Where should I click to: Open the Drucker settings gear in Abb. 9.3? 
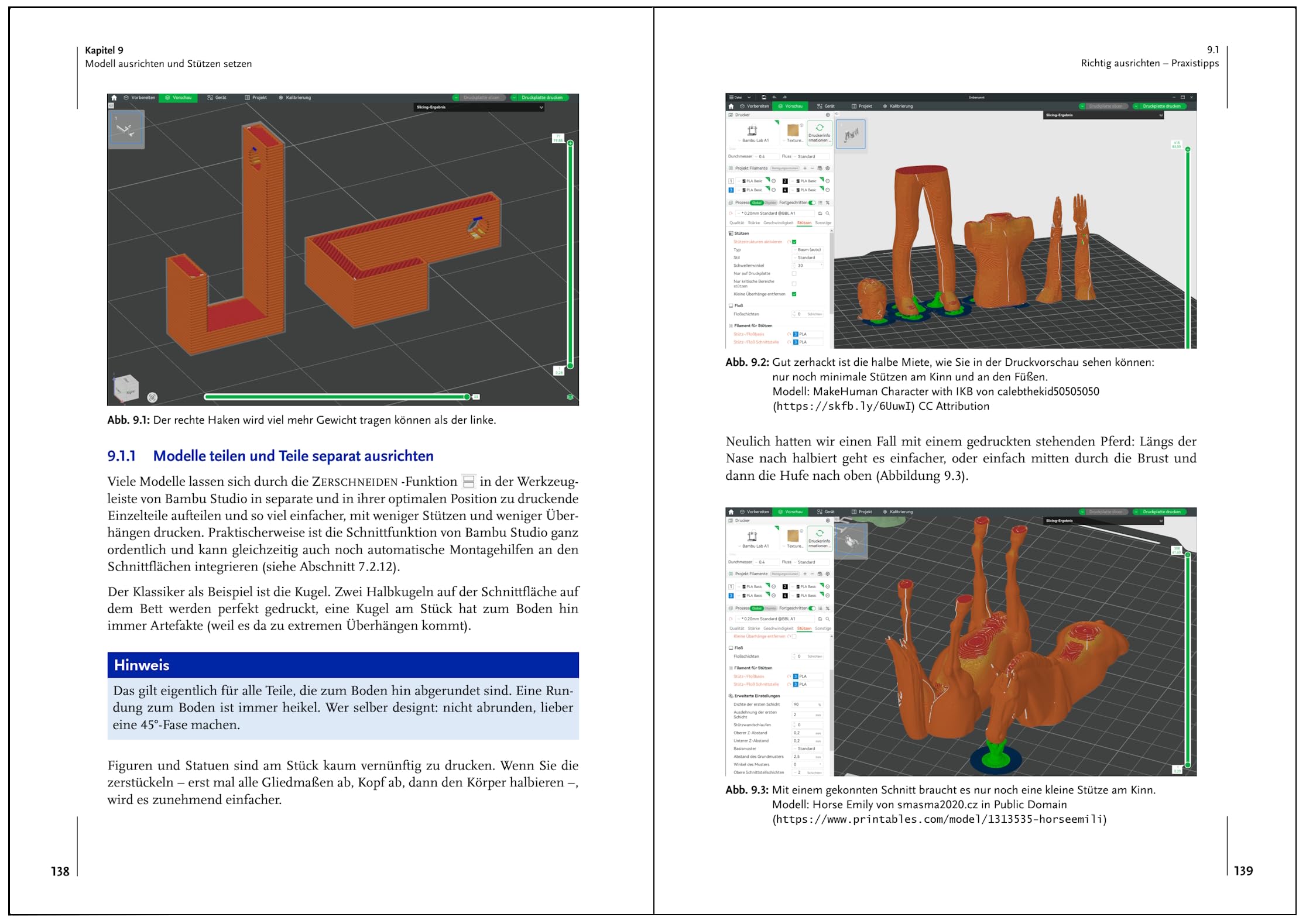pyautogui.click(x=828, y=520)
